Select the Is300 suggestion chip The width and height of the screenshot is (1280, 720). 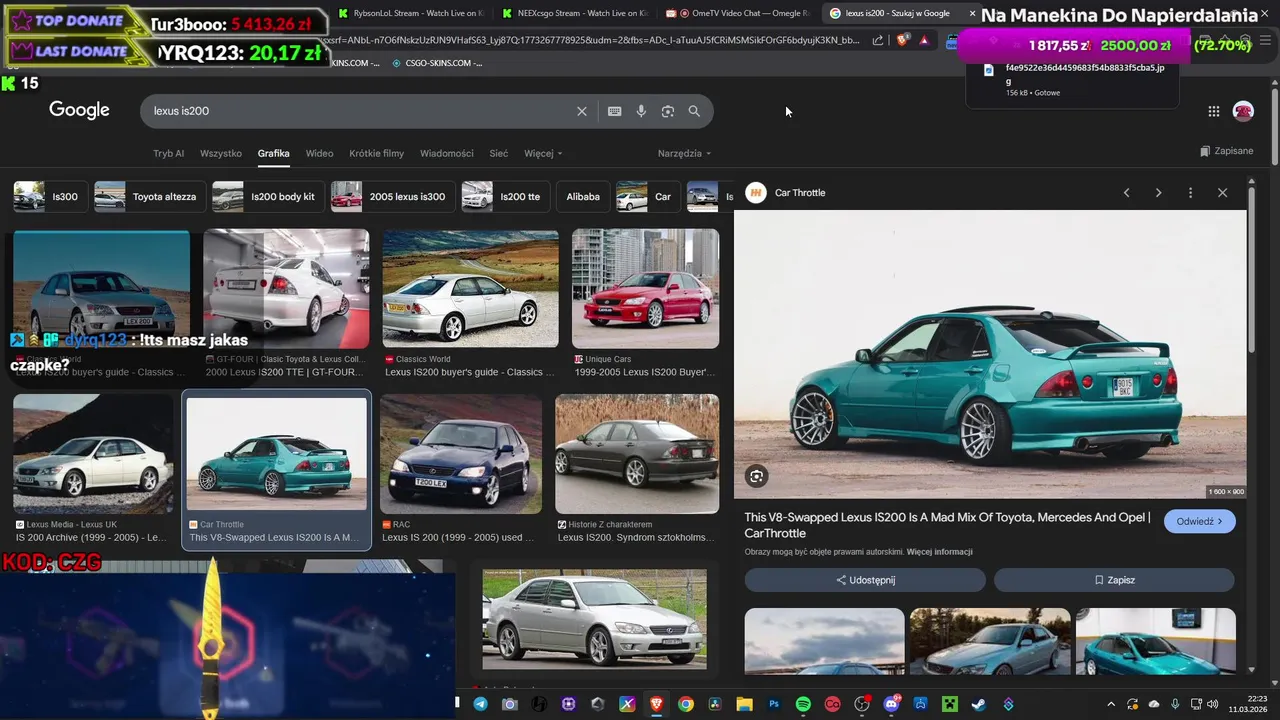51,197
